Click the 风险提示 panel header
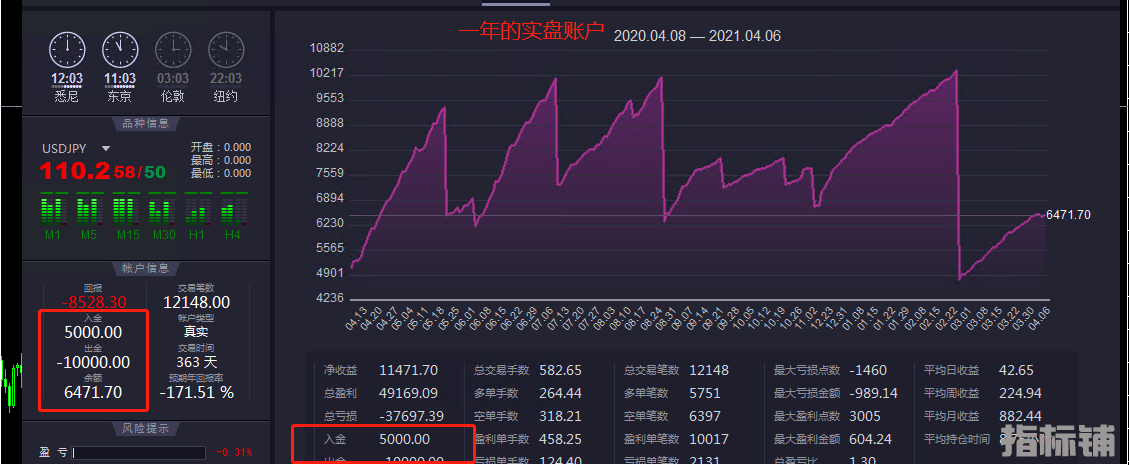Image resolution: width=1129 pixels, height=465 pixels. (146, 428)
